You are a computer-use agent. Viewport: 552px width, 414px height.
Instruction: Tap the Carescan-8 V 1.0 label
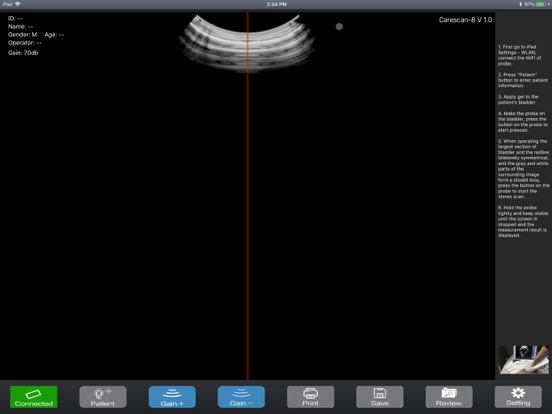pos(465,20)
